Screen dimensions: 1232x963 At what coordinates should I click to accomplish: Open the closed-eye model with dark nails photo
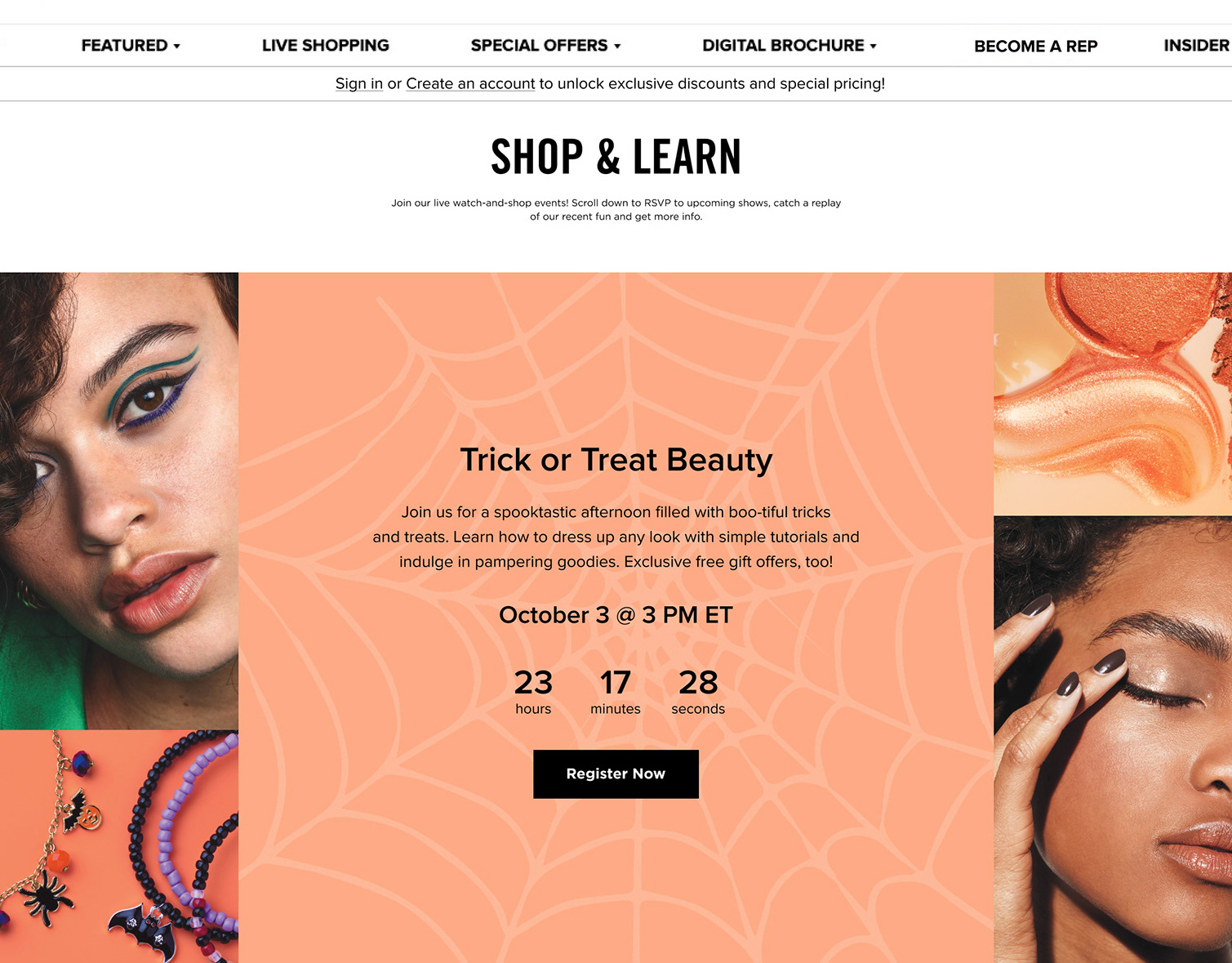tap(1113, 739)
